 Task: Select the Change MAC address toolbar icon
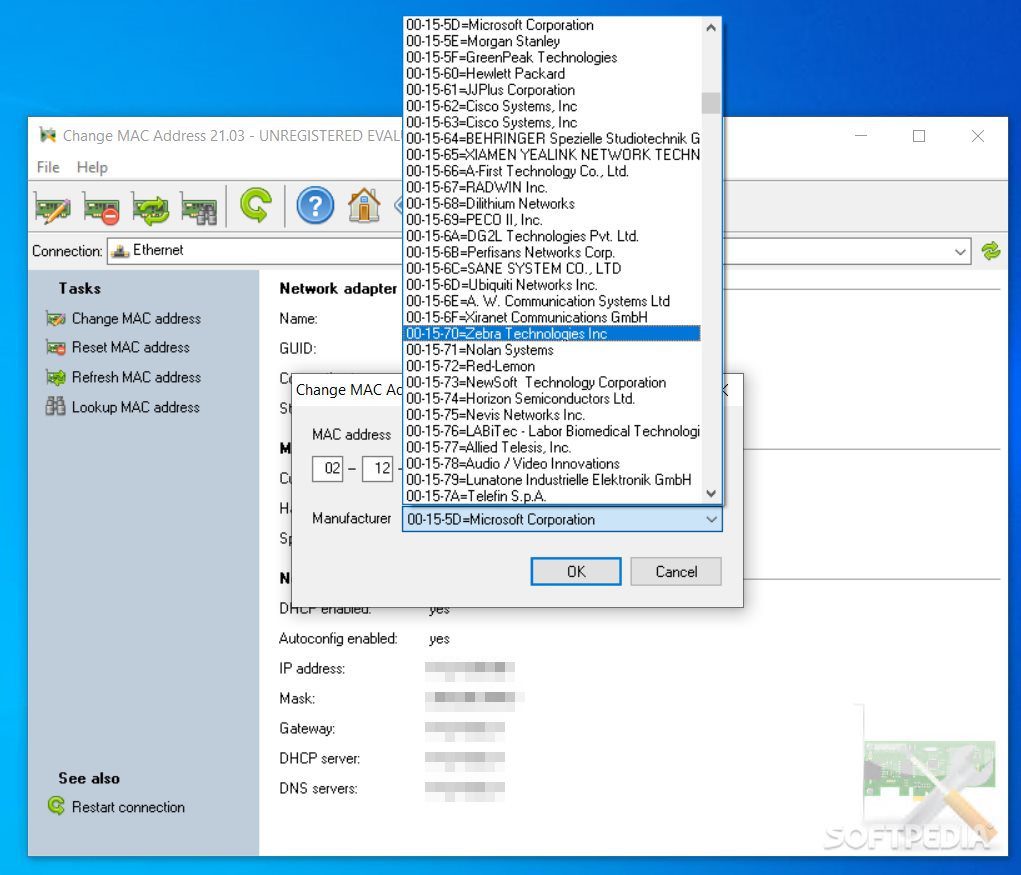(52, 205)
